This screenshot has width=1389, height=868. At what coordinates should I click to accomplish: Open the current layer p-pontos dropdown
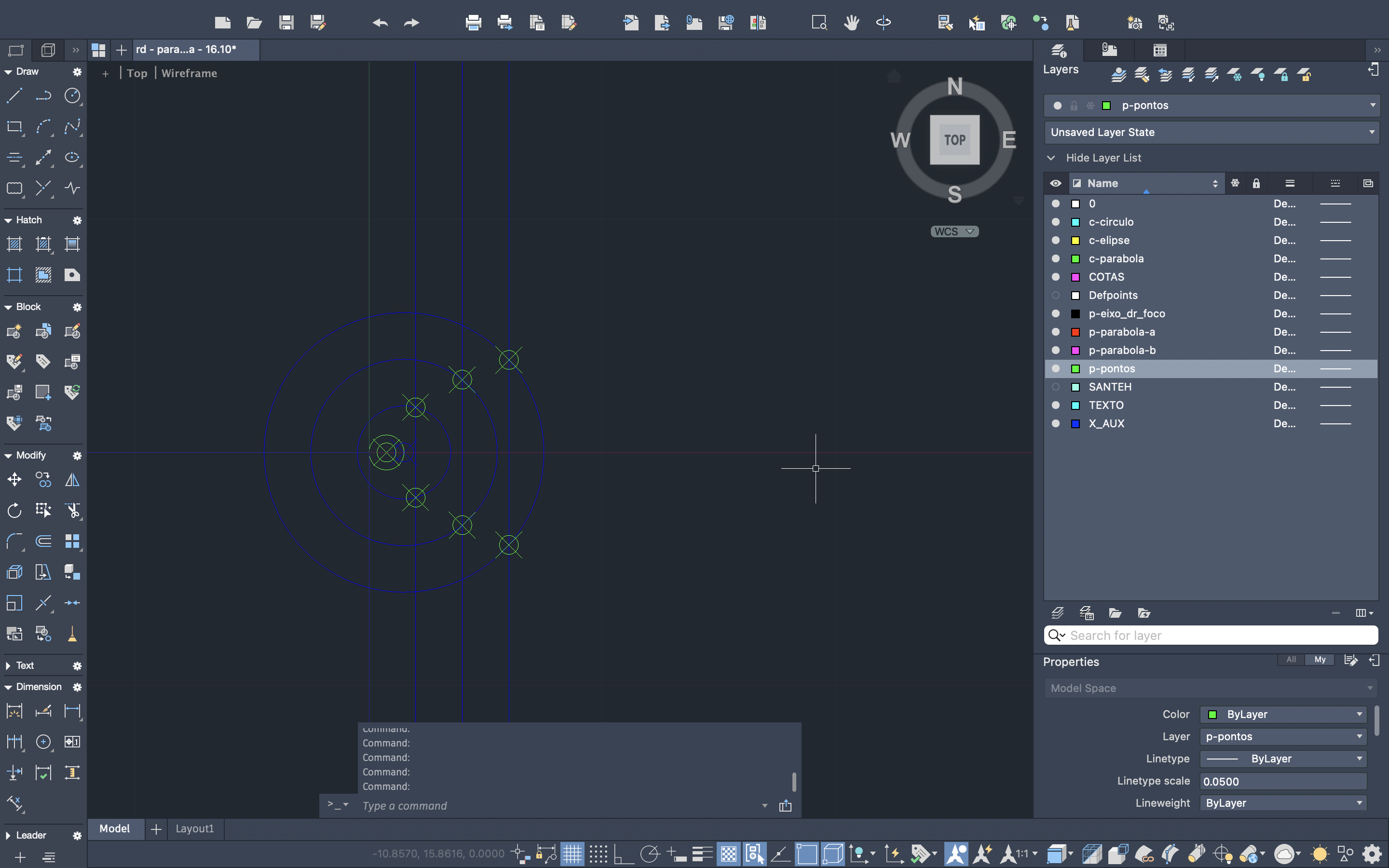pyautogui.click(x=1372, y=105)
